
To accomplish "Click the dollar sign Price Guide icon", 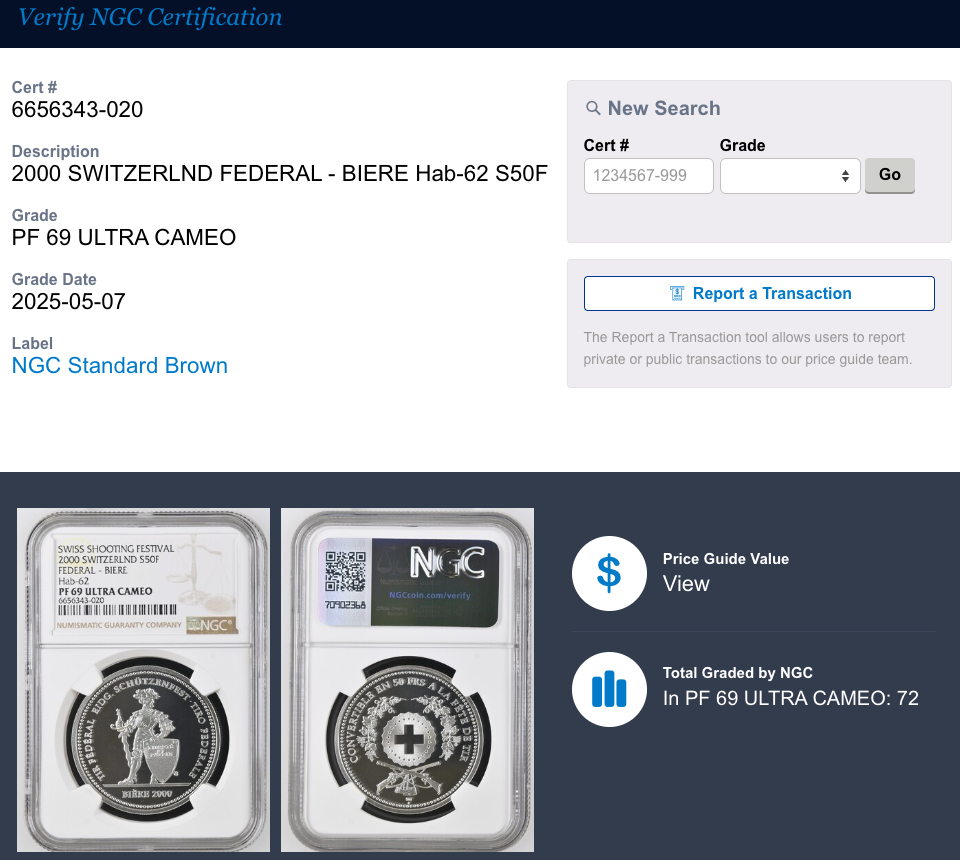I will point(609,574).
